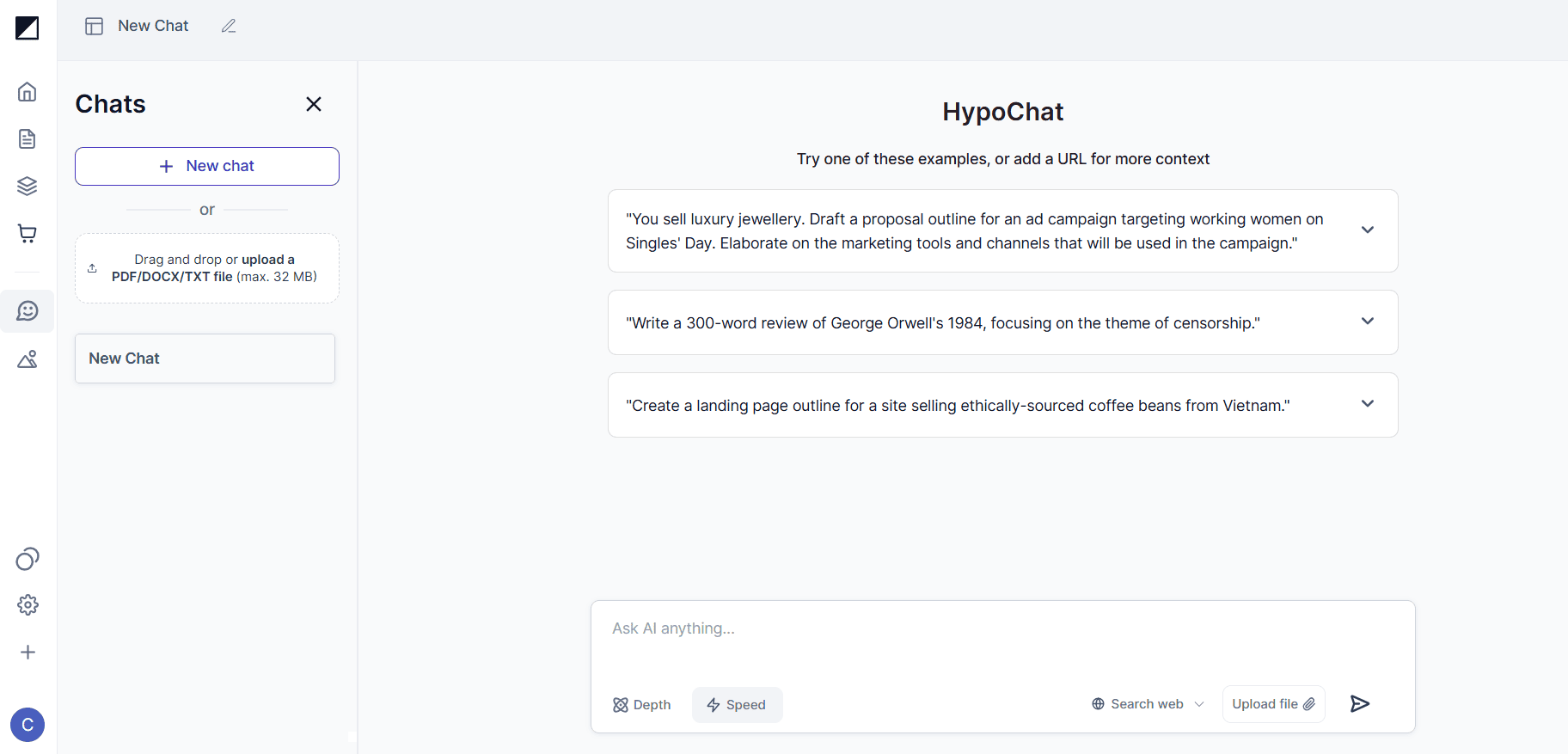Open the Documents sidebar icon
1568x754 pixels.
[28, 139]
